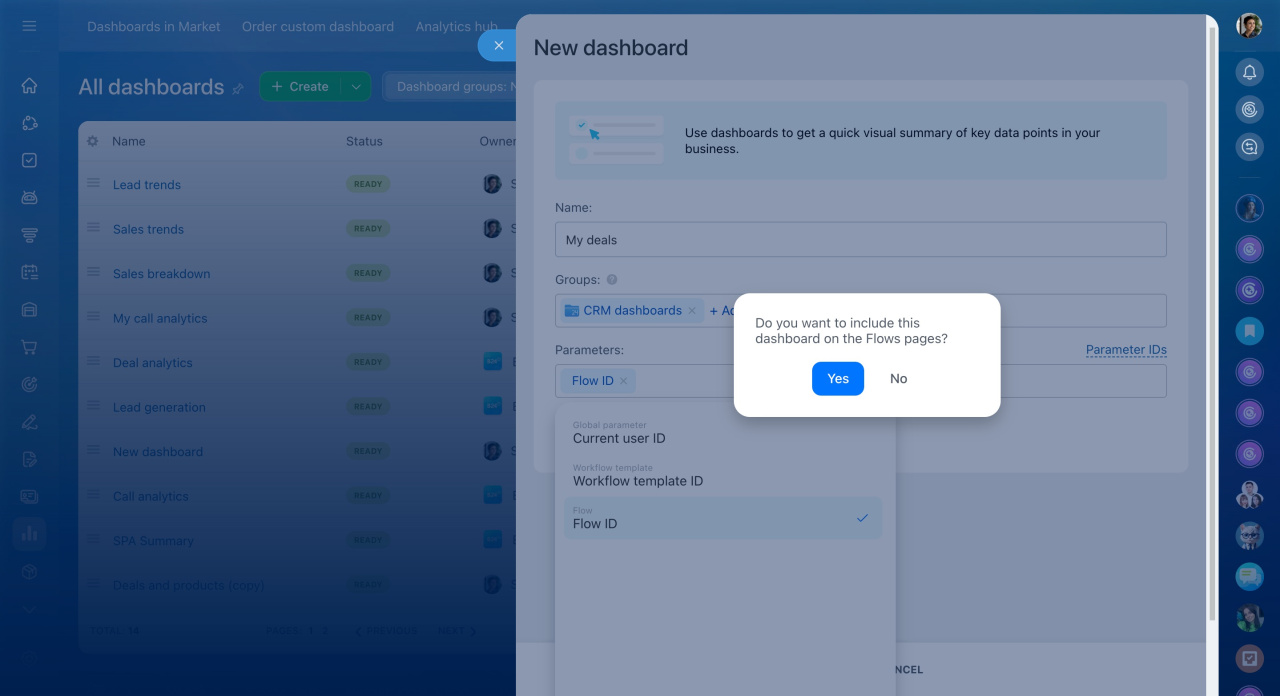Viewport: 1280px width, 696px height.
Task: Select Current user ID global parameter
Action: (722, 433)
